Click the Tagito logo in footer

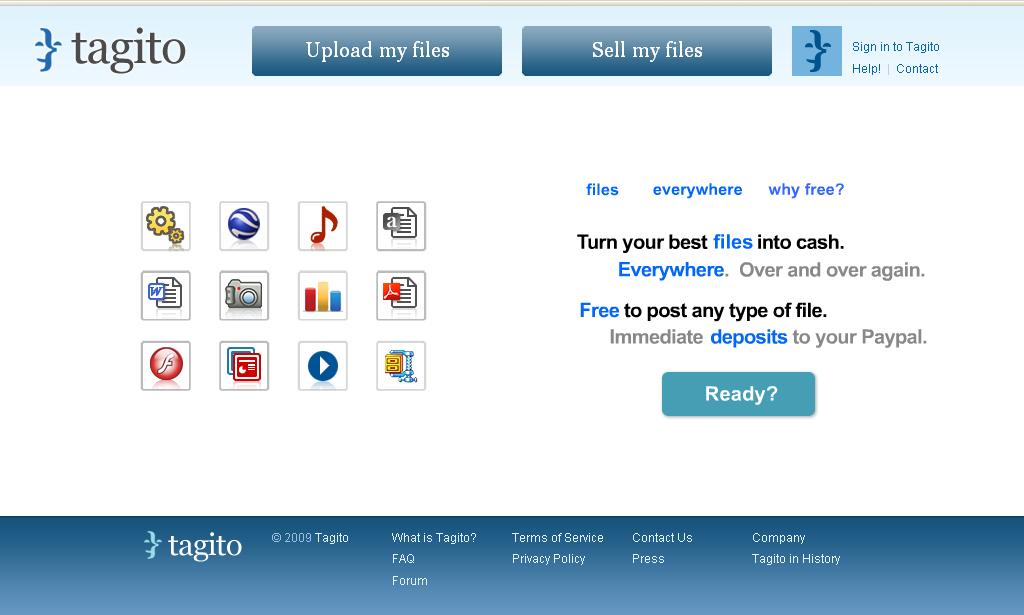pyautogui.click(x=193, y=545)
